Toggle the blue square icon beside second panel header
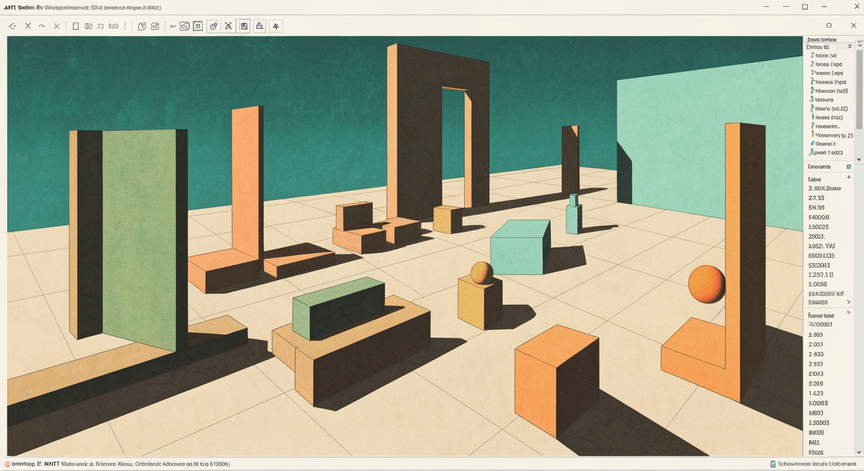 coord(849,166)
